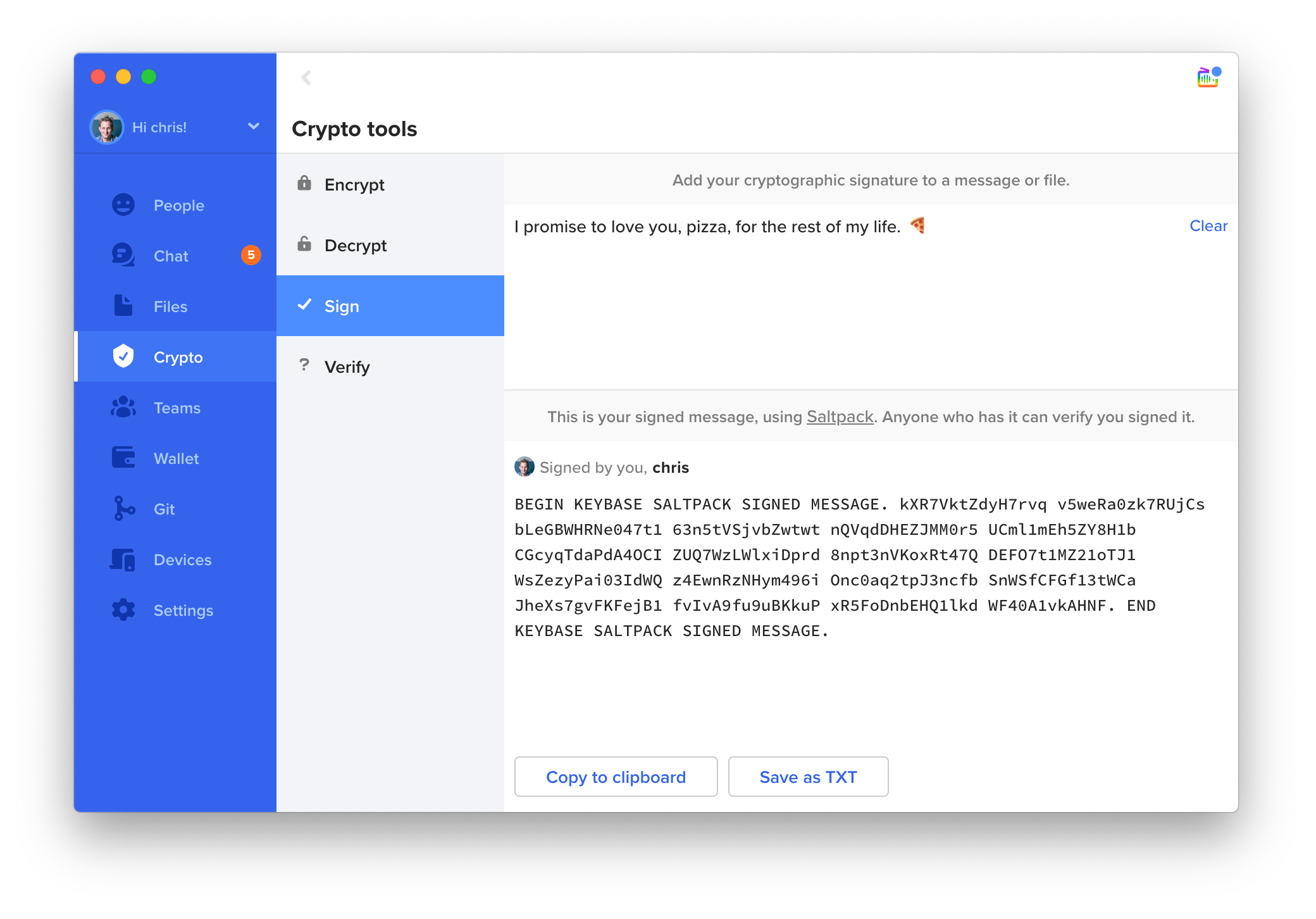Select the Files document icon

(x=123, y=306)
